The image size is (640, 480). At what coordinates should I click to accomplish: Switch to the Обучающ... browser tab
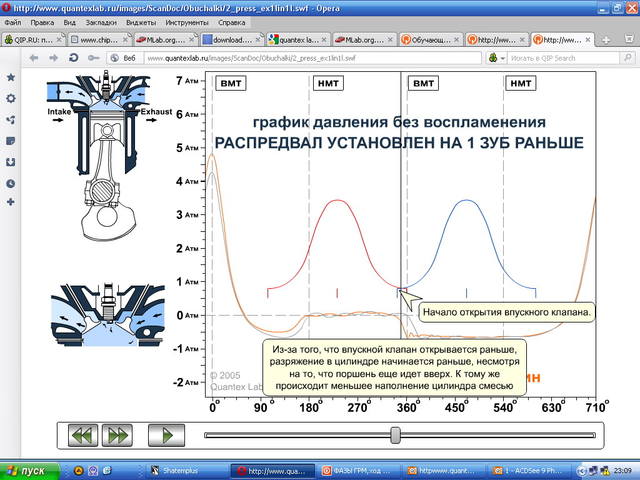429,40
